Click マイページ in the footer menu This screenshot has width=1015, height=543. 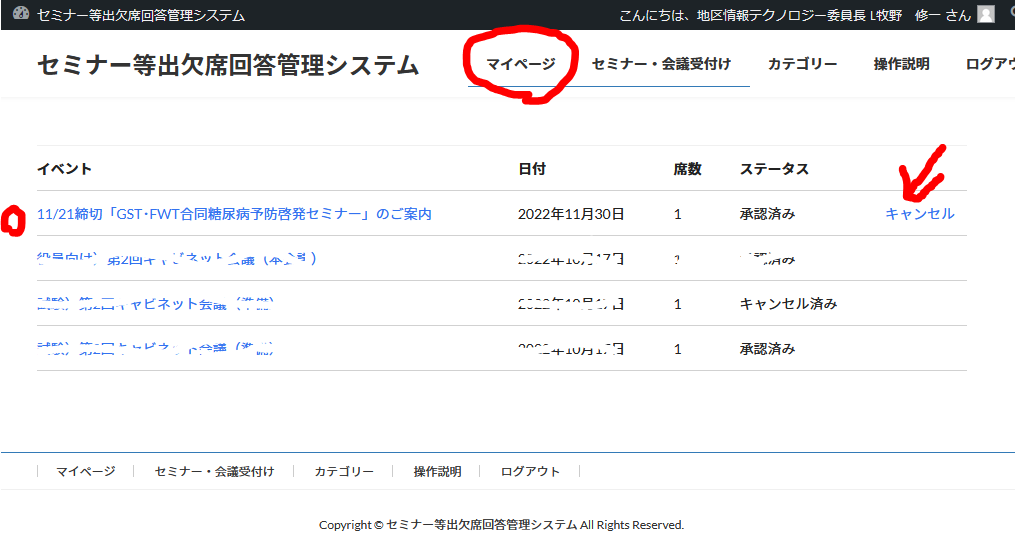[85, 472]
